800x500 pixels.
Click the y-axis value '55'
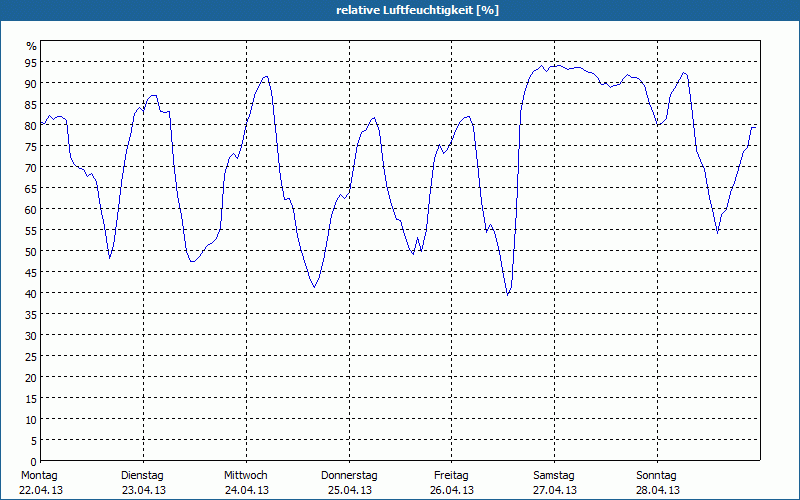click(x=31, y=231)
